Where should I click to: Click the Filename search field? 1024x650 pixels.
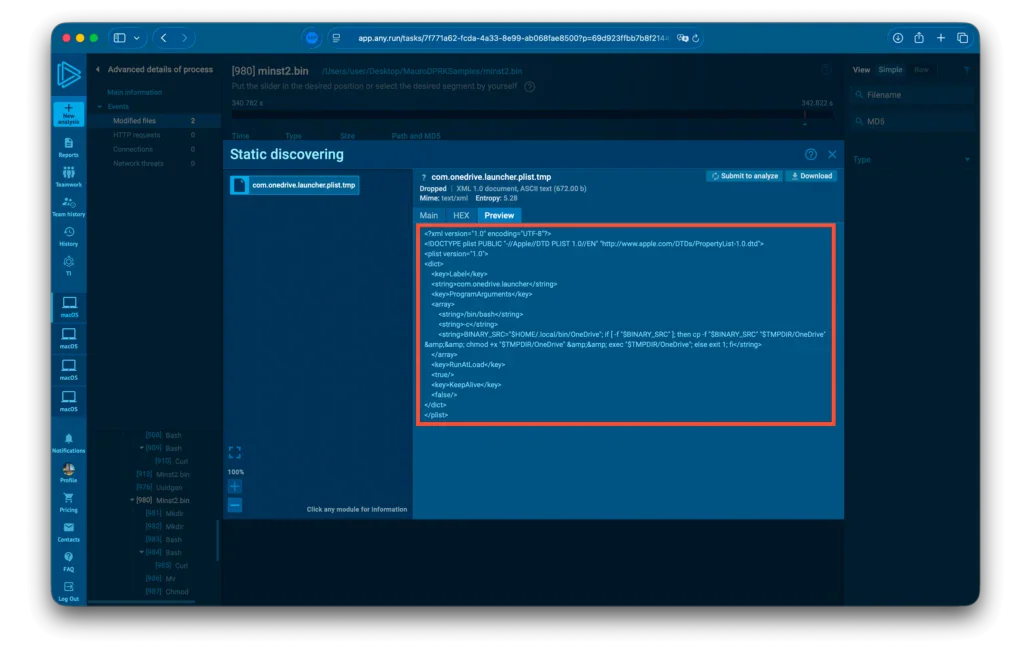[x=905, y=95]
